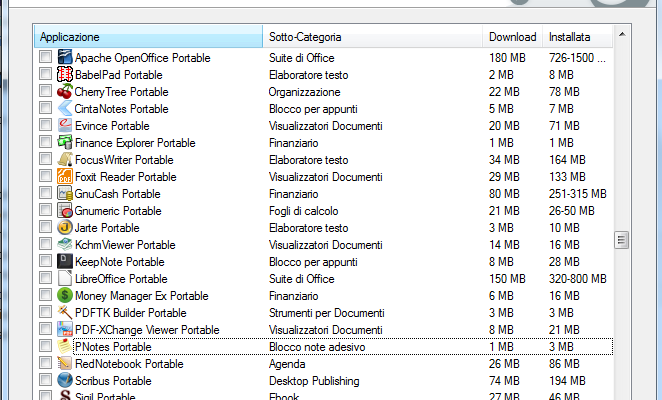Click the 'Desktop Publishing' cell
662x400 pixels.
pos(314,381)
